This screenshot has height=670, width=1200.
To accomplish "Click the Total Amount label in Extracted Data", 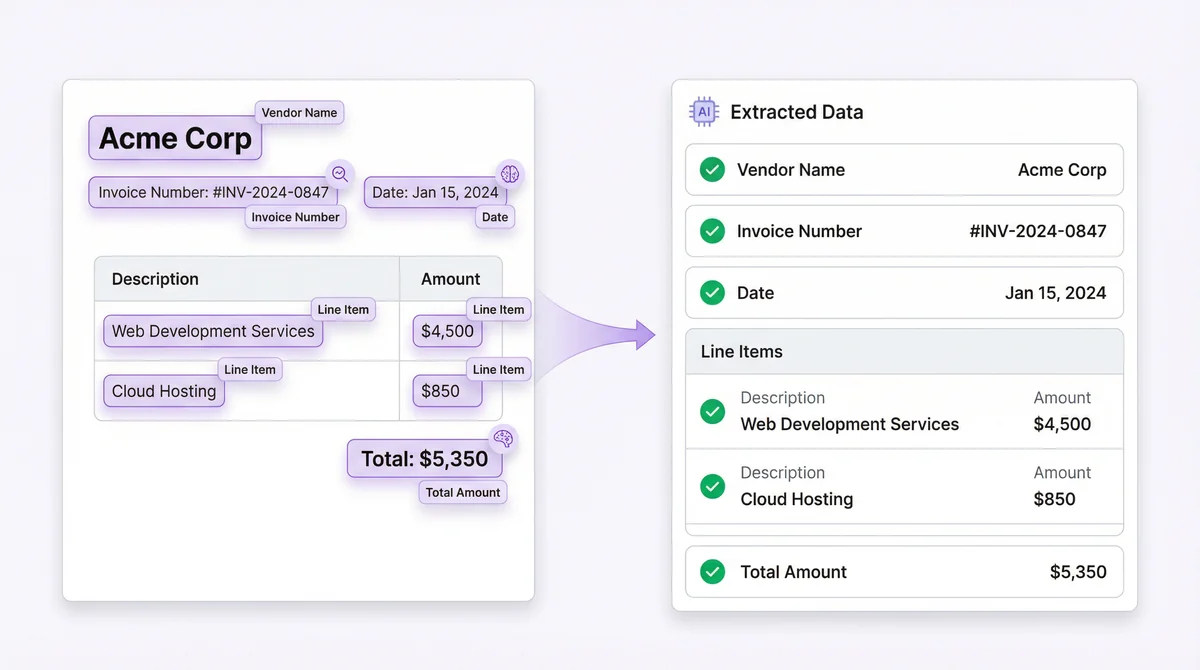I will coord(794,572).
